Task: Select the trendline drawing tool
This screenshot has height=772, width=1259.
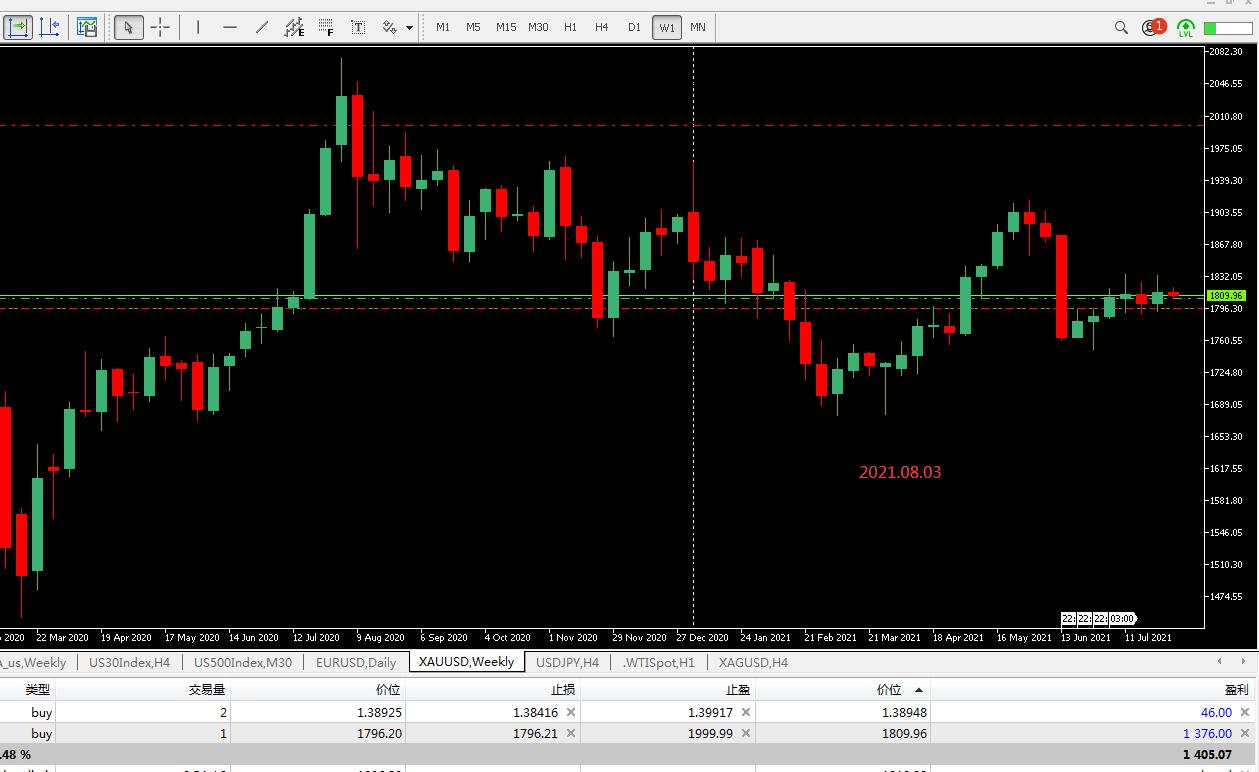Action: click(x=262, y=27)
